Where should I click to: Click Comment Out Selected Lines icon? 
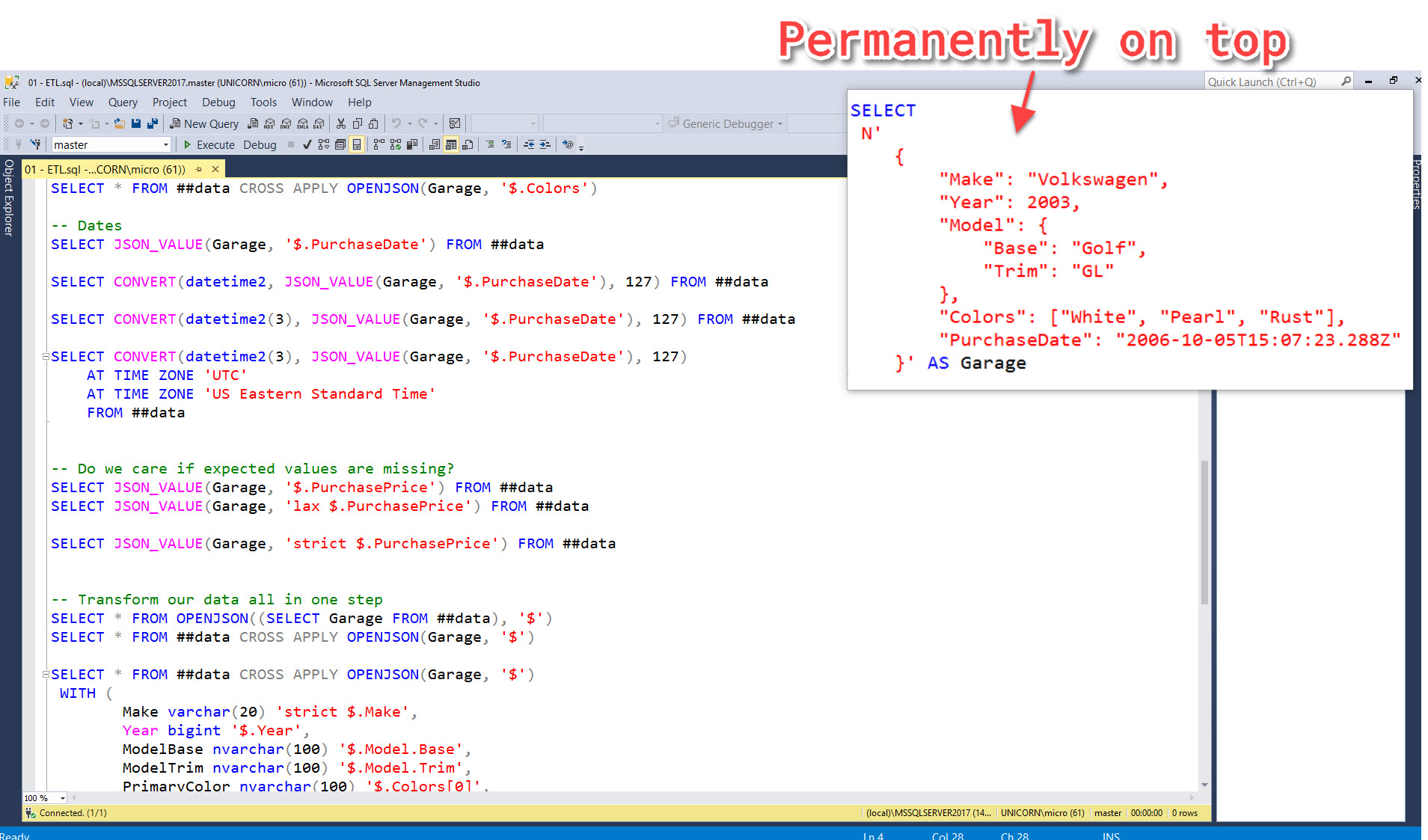(490, 144)
